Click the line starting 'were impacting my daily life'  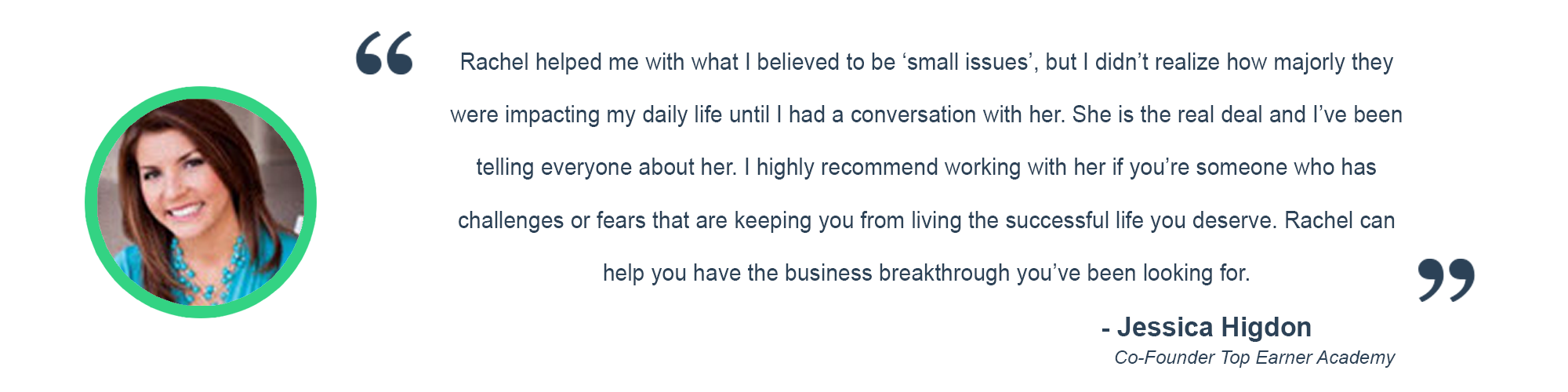926,114
